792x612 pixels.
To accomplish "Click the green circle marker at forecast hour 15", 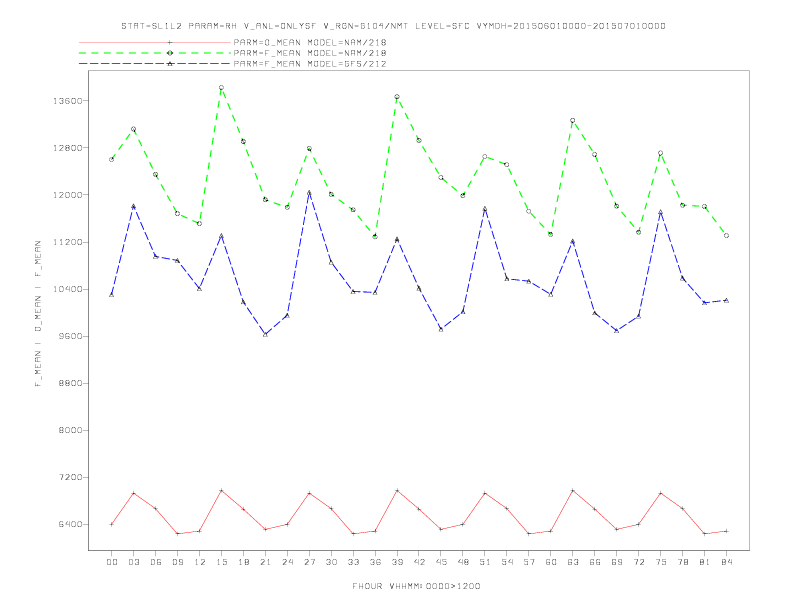I will [221, 88].
